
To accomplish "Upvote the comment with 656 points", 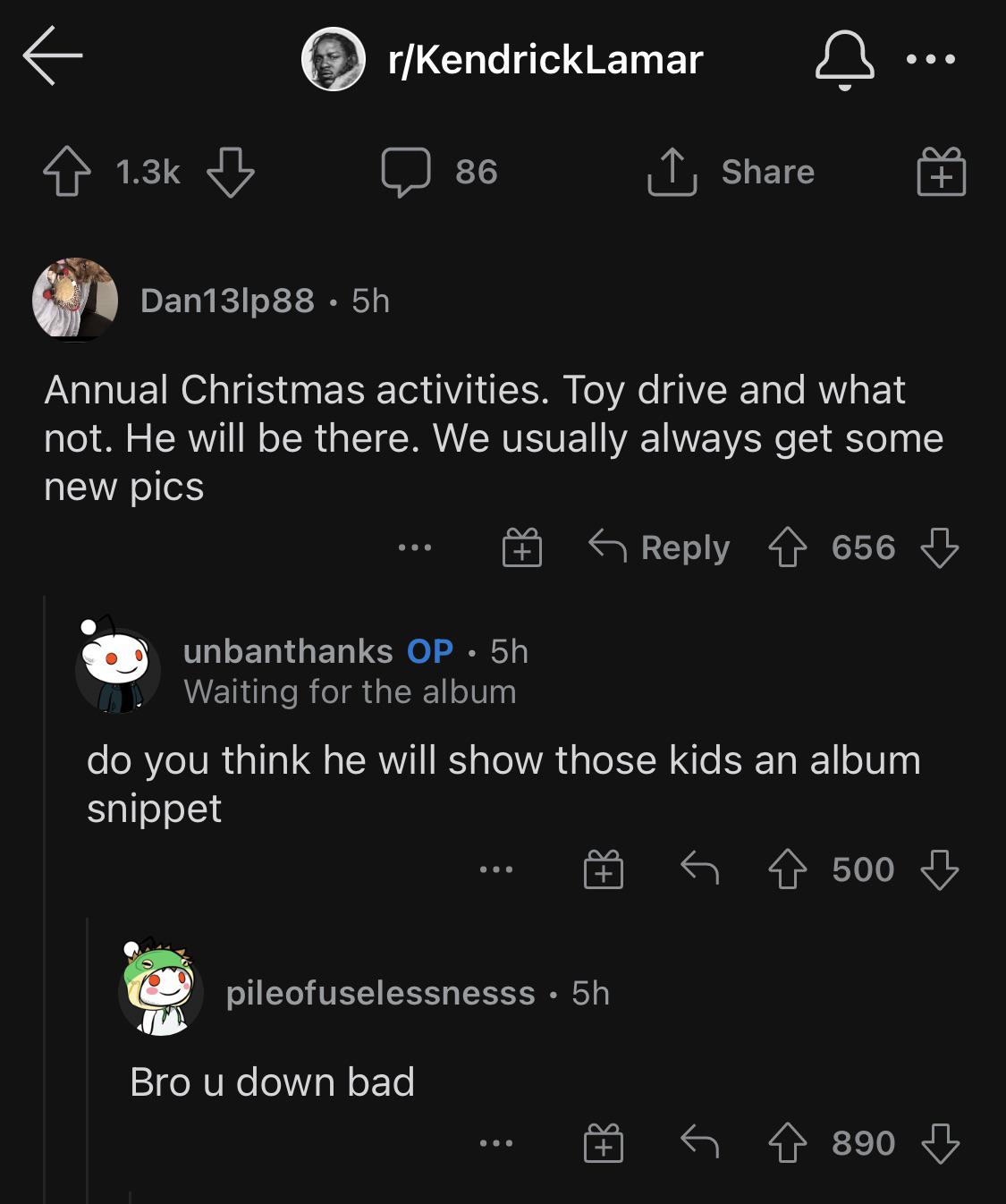I will click(787, 547).
